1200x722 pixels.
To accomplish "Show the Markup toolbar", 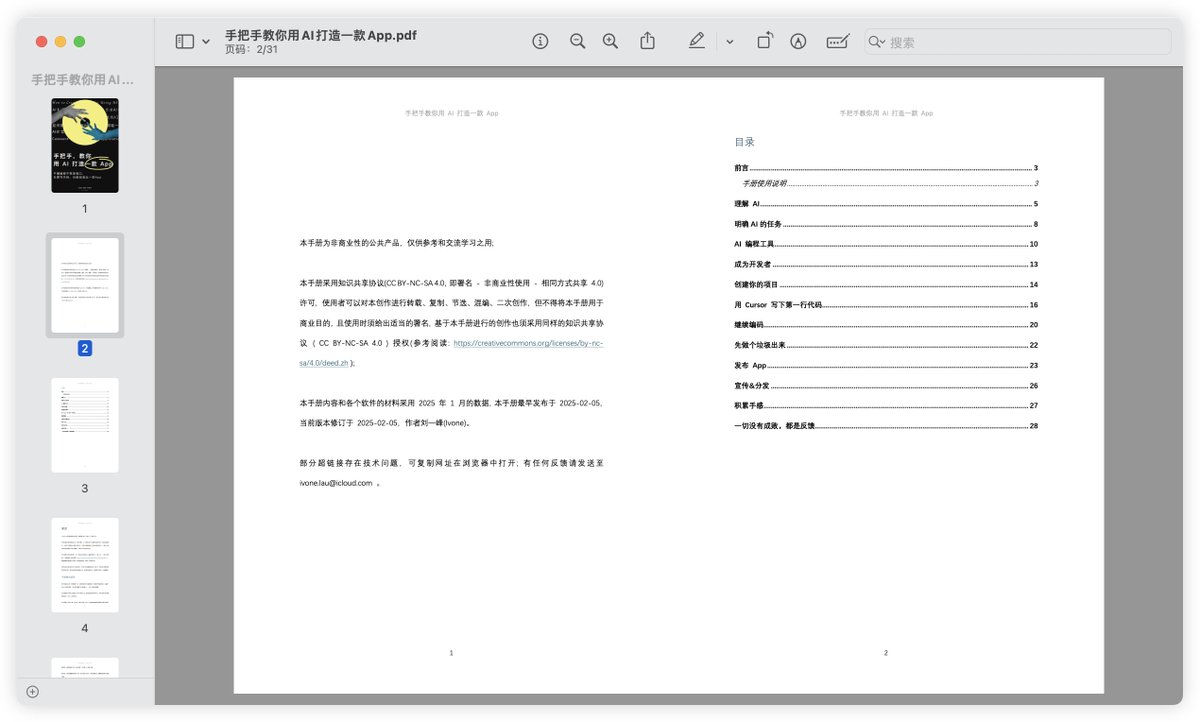I will coord(798,41).
